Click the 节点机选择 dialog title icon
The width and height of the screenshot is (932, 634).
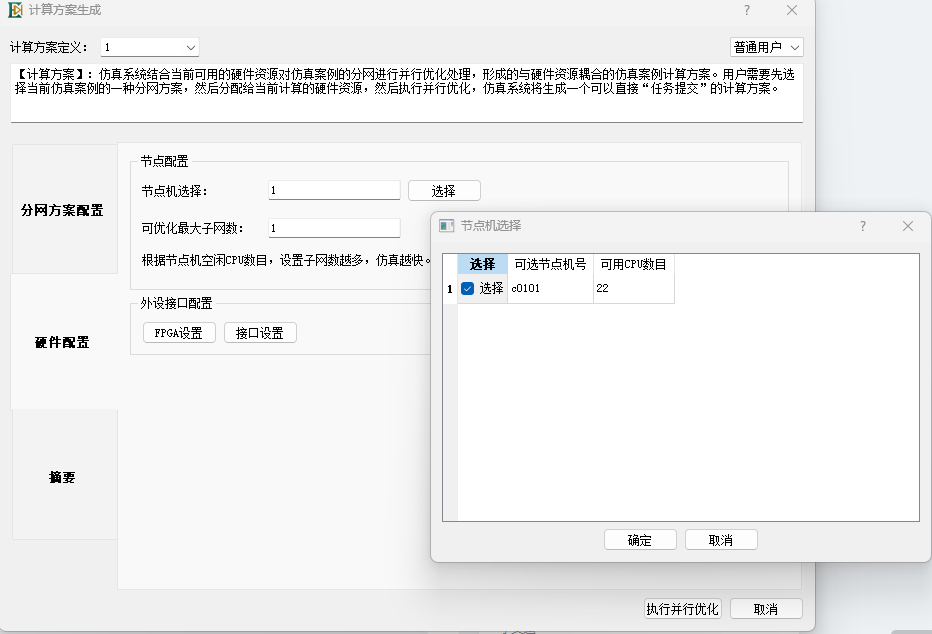click(x=447, y=226)
